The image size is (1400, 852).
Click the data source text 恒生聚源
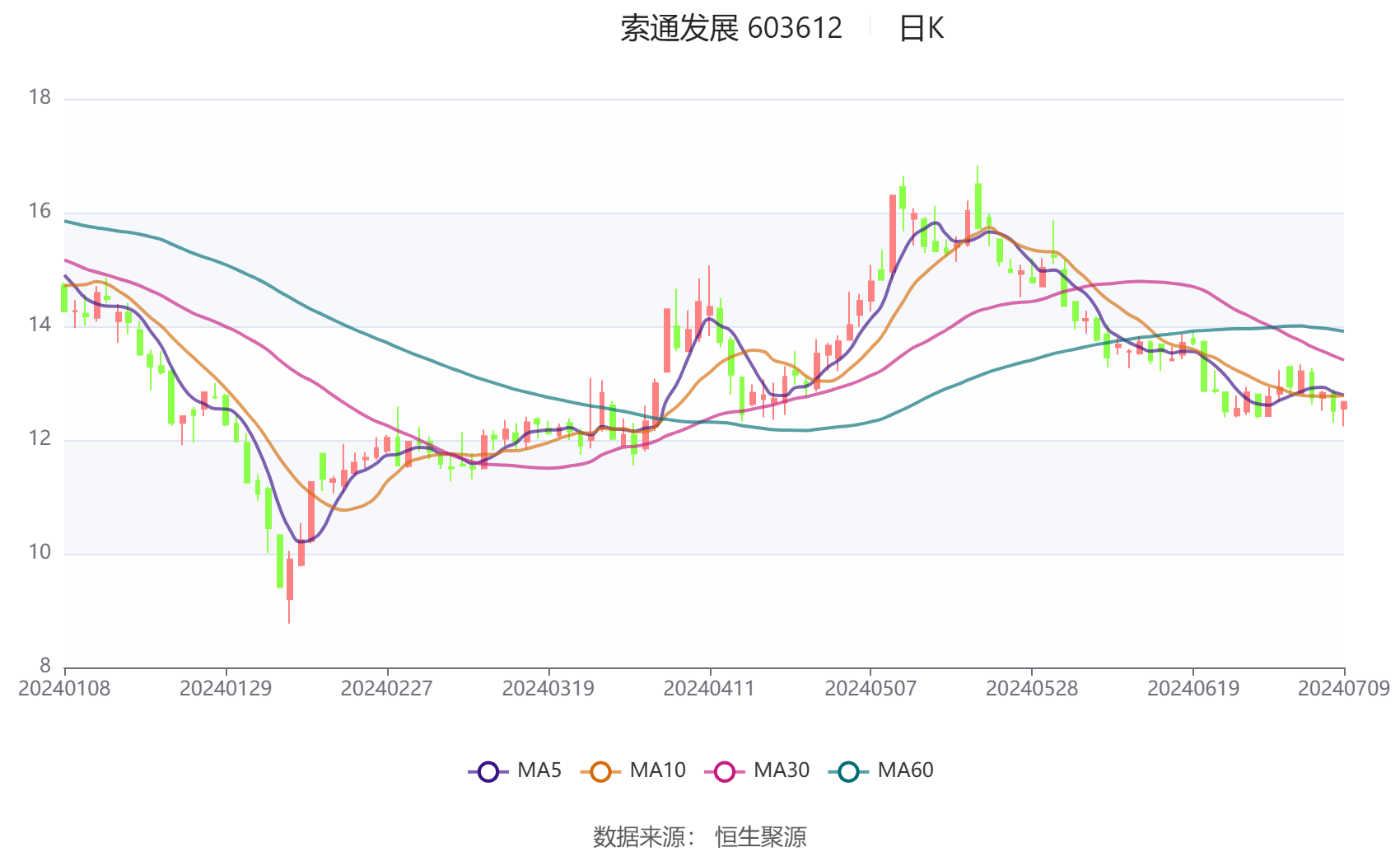761,837
